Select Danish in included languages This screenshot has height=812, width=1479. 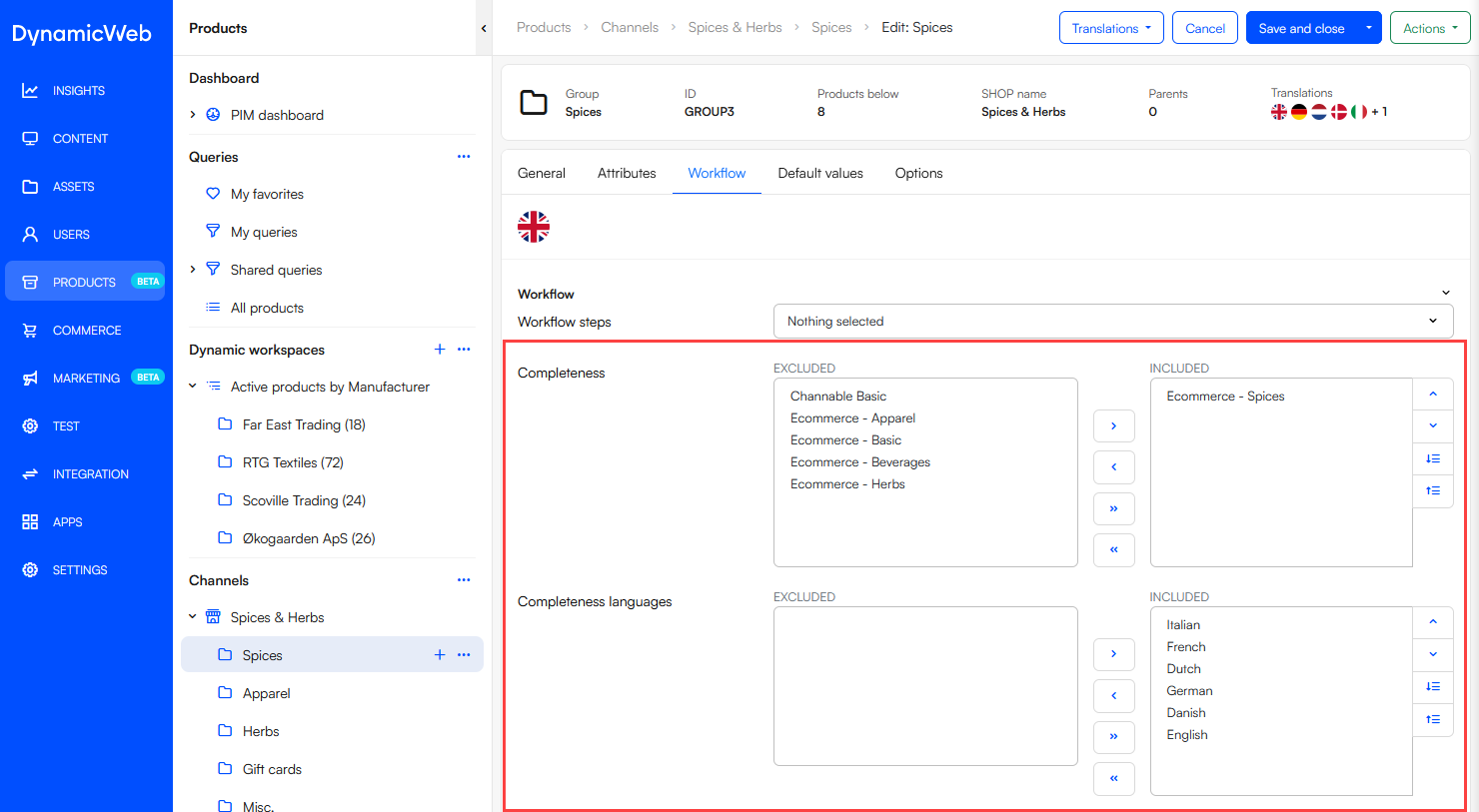click(1186, 713)
